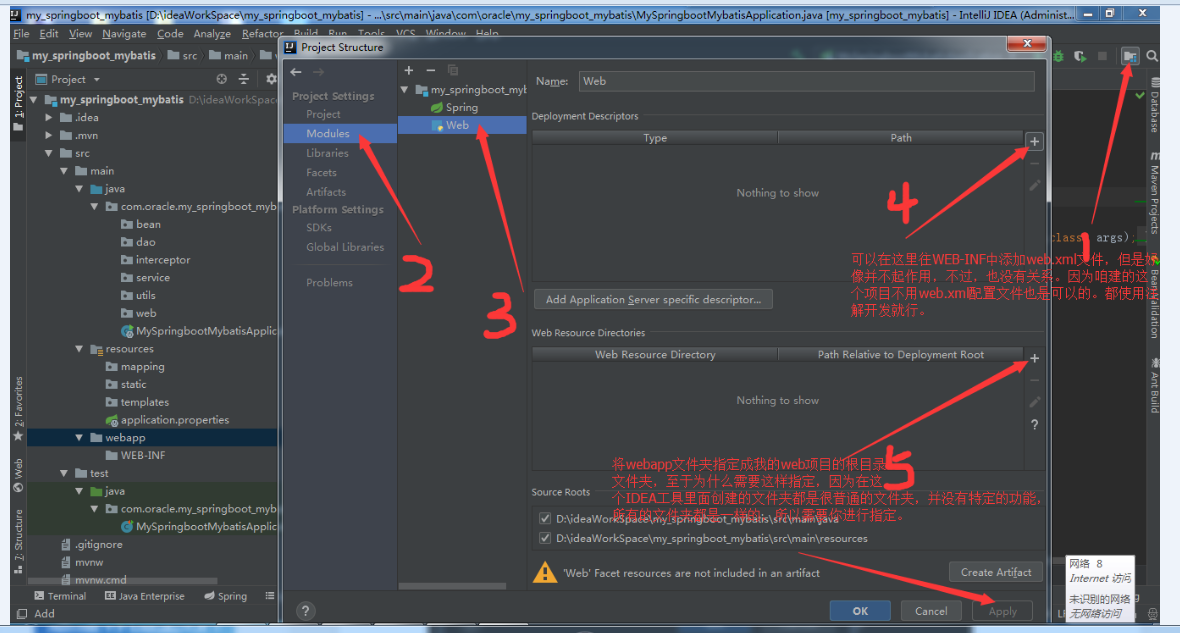
Task: Add a web resource directory with plus
Action: (x=1035, y=358)
